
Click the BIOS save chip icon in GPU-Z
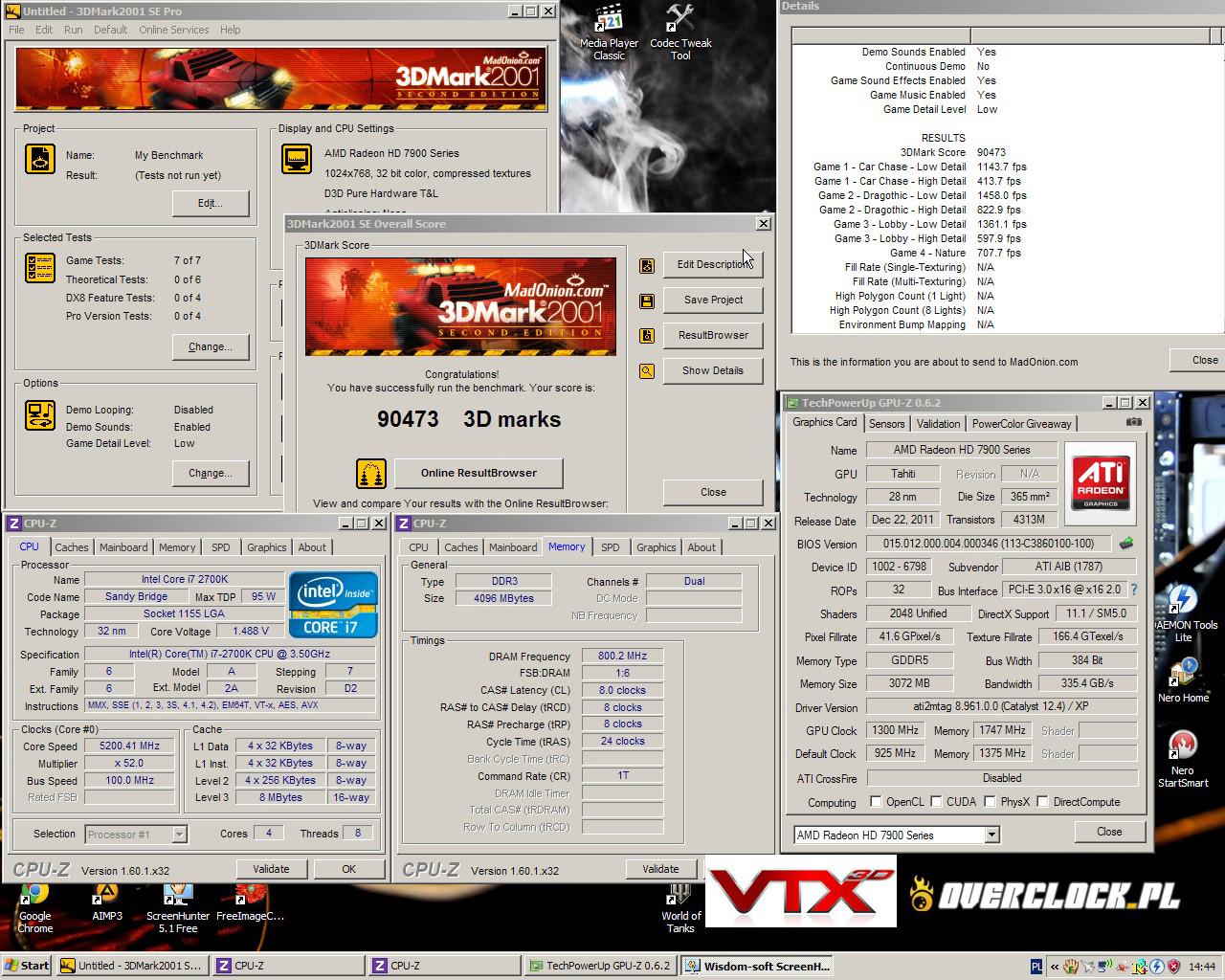(x=1126, y=544)
